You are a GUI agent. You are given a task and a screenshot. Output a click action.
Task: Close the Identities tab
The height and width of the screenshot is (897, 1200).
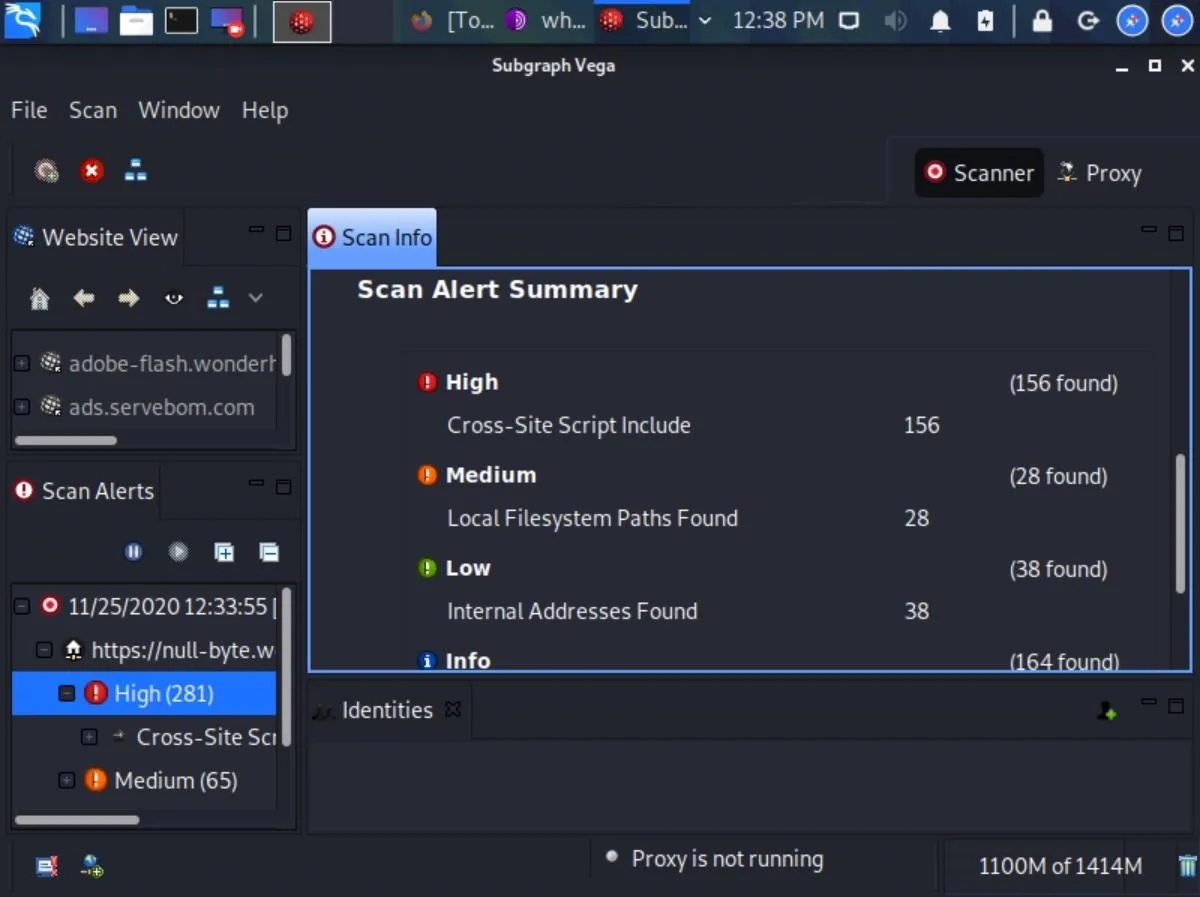[453, 709]
